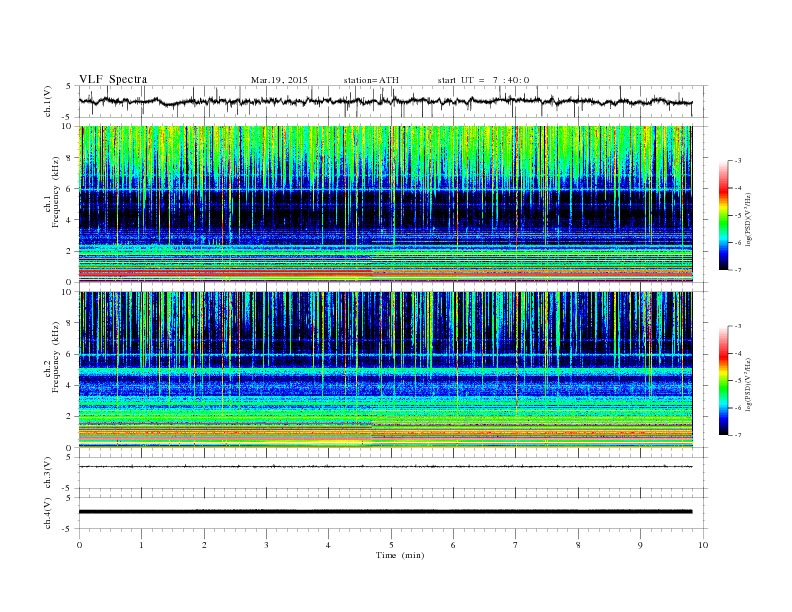Click the "station=ATH" header label
The height and width of the screenshot is (612, 792).
coord(371,80)
